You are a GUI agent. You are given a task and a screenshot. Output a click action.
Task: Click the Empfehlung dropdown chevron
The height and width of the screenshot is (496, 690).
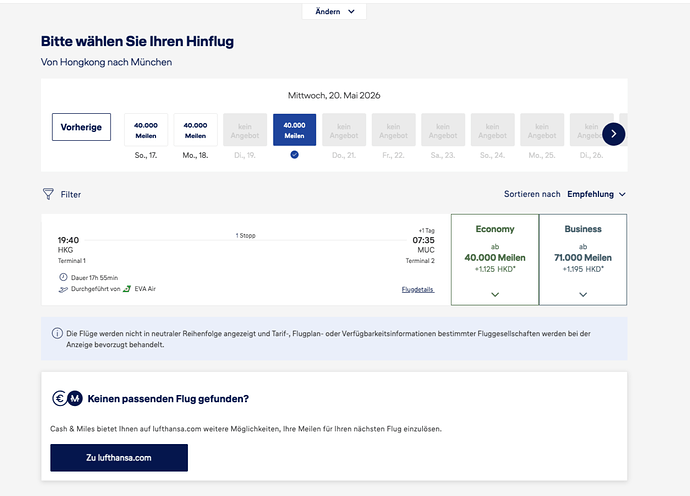[x=622, y=195]
